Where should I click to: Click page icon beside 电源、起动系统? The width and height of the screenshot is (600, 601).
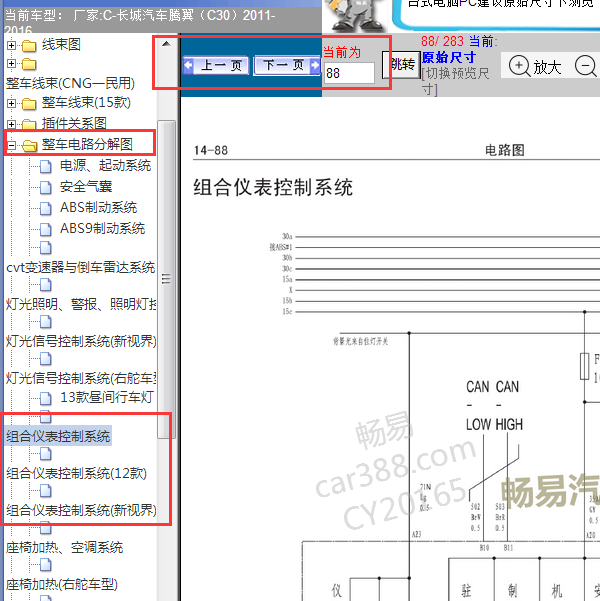point(46,167)
